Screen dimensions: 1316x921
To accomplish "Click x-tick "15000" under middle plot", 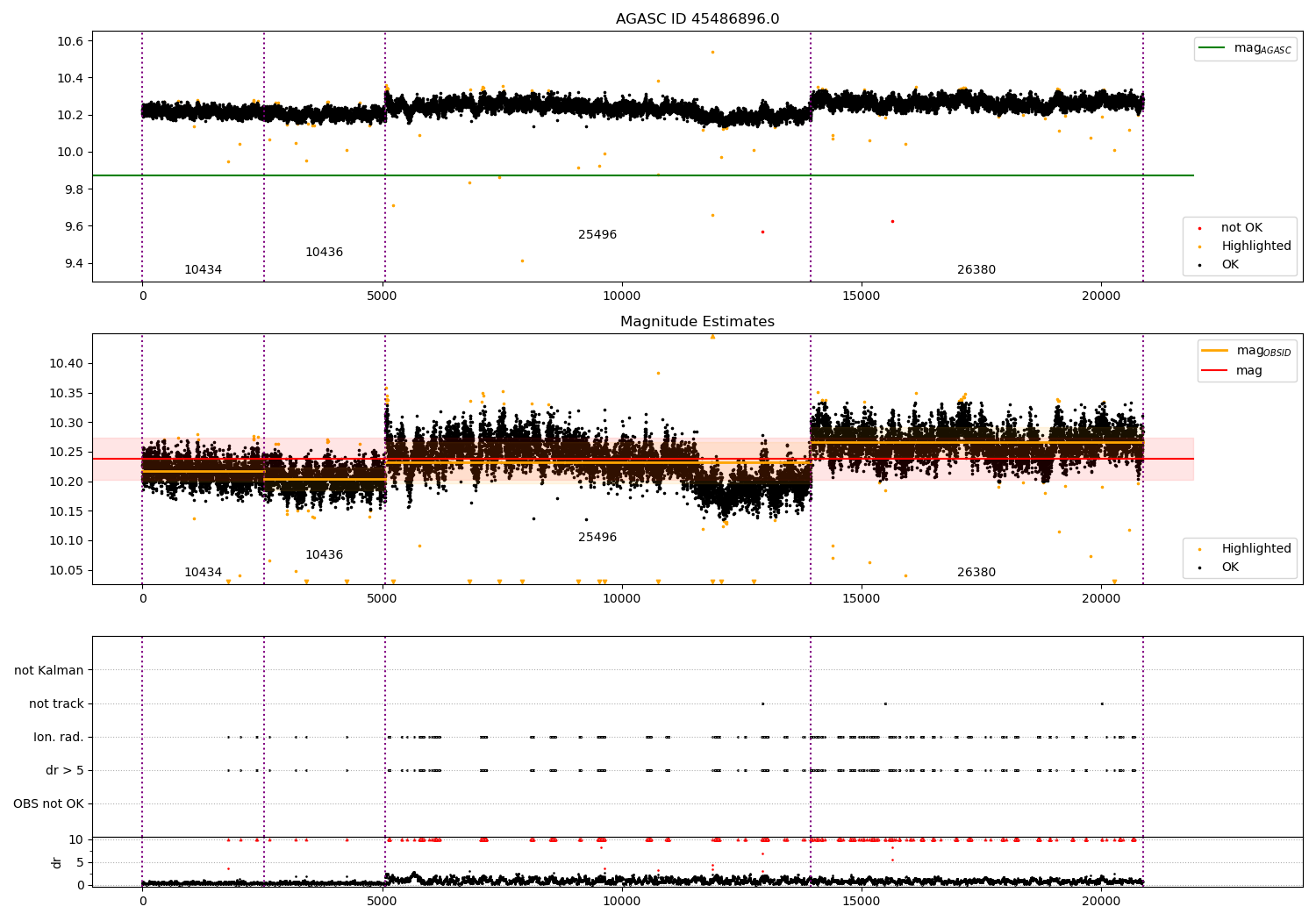I will [862, 599].
